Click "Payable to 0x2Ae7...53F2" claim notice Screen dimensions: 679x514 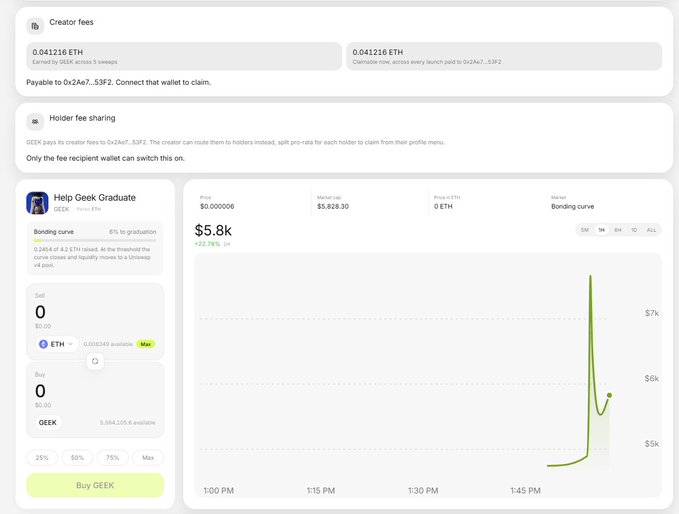(x=119, y=82)
